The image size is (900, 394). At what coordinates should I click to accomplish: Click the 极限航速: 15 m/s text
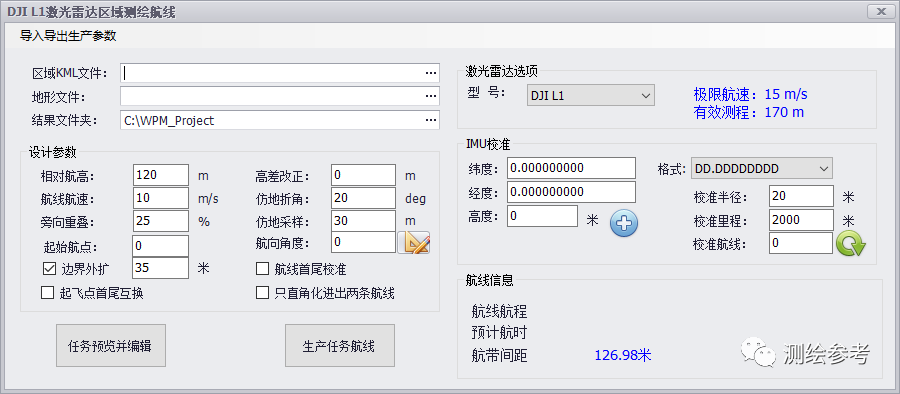click(750, 94)
